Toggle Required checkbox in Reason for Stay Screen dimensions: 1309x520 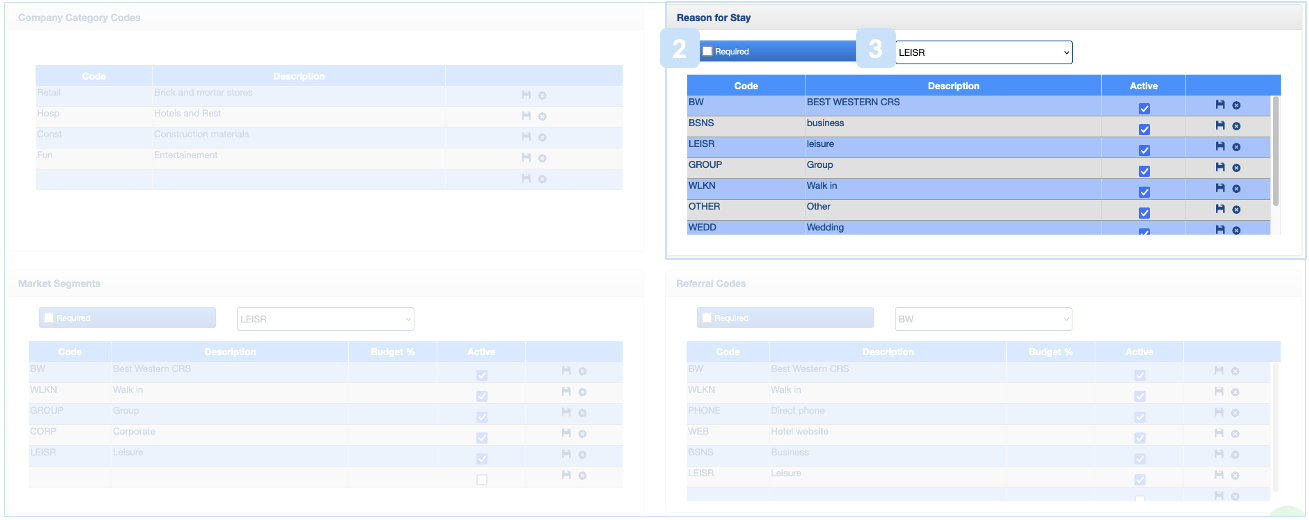pyautogui.click(x=708, y=52)
